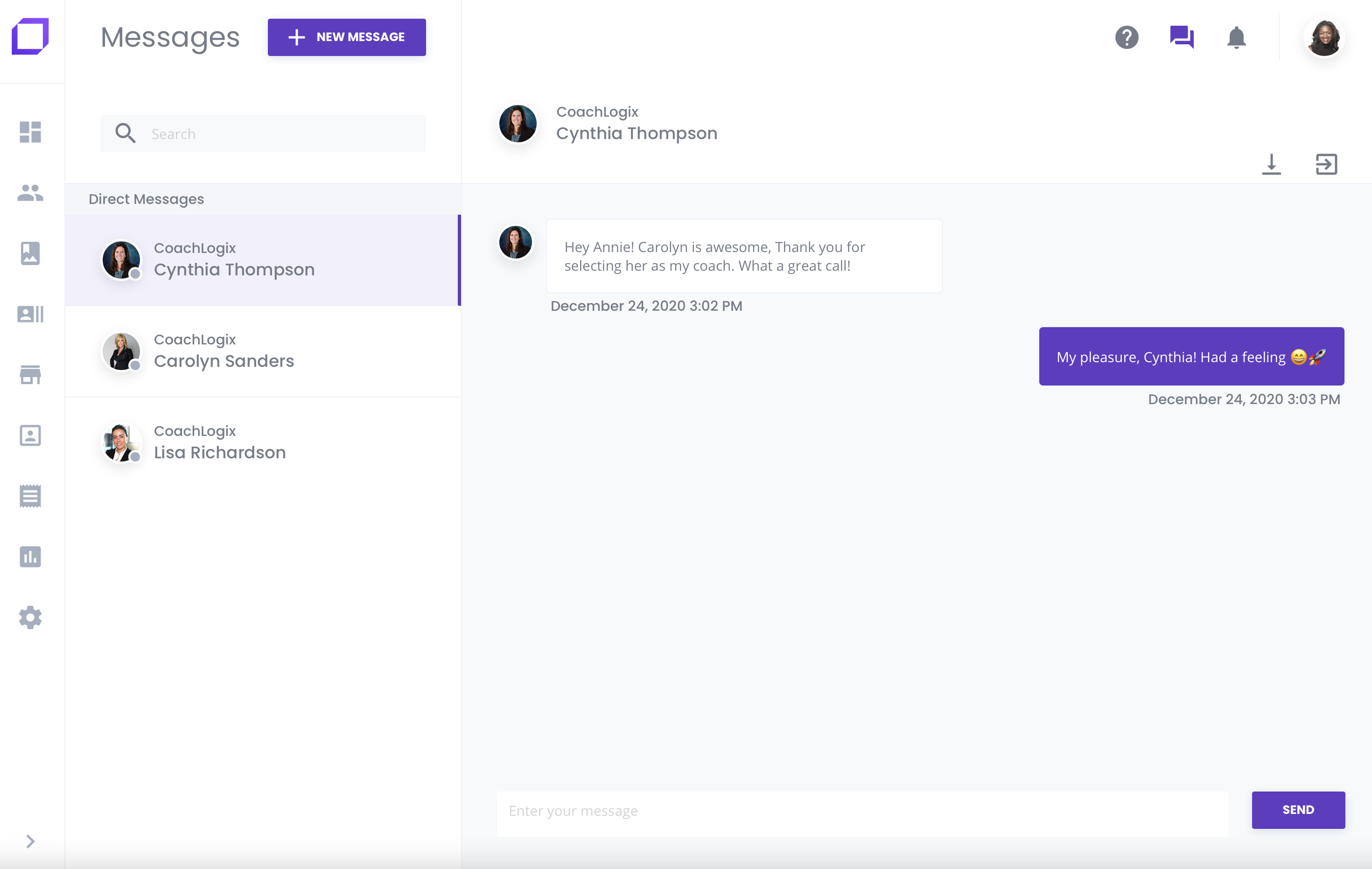1372x869 pixels.
Task: Click the receipt invoices icon in sidebar
Action: click(x=30, y=496)
